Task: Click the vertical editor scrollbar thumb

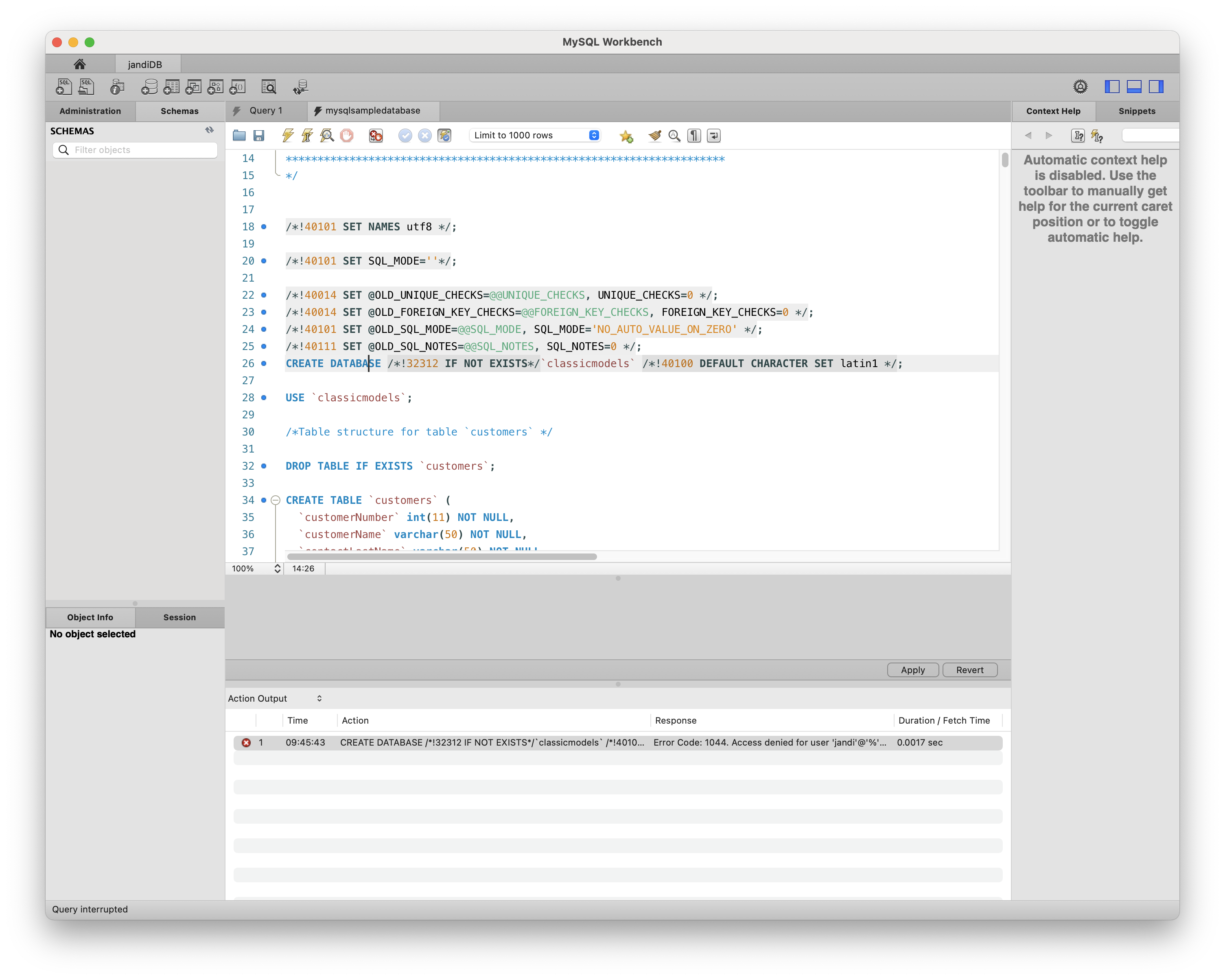Action: pyautogui.click(x=1004, y=160)
